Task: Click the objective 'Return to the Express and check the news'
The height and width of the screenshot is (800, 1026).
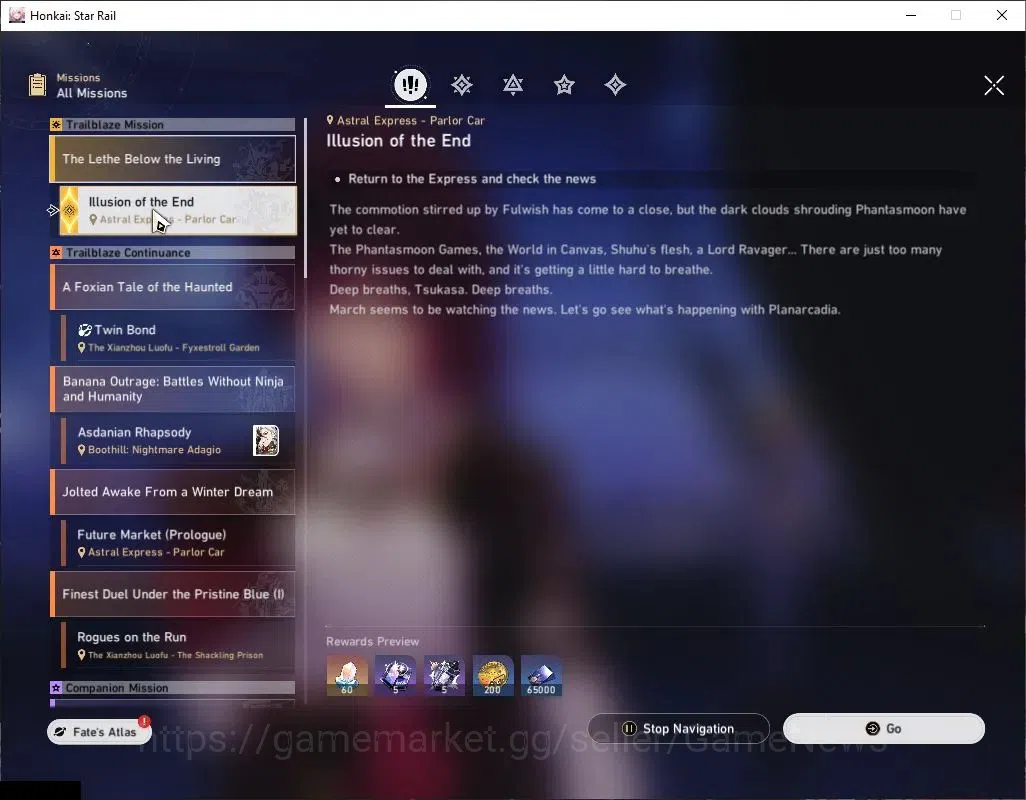Action: tap(472, 179)
